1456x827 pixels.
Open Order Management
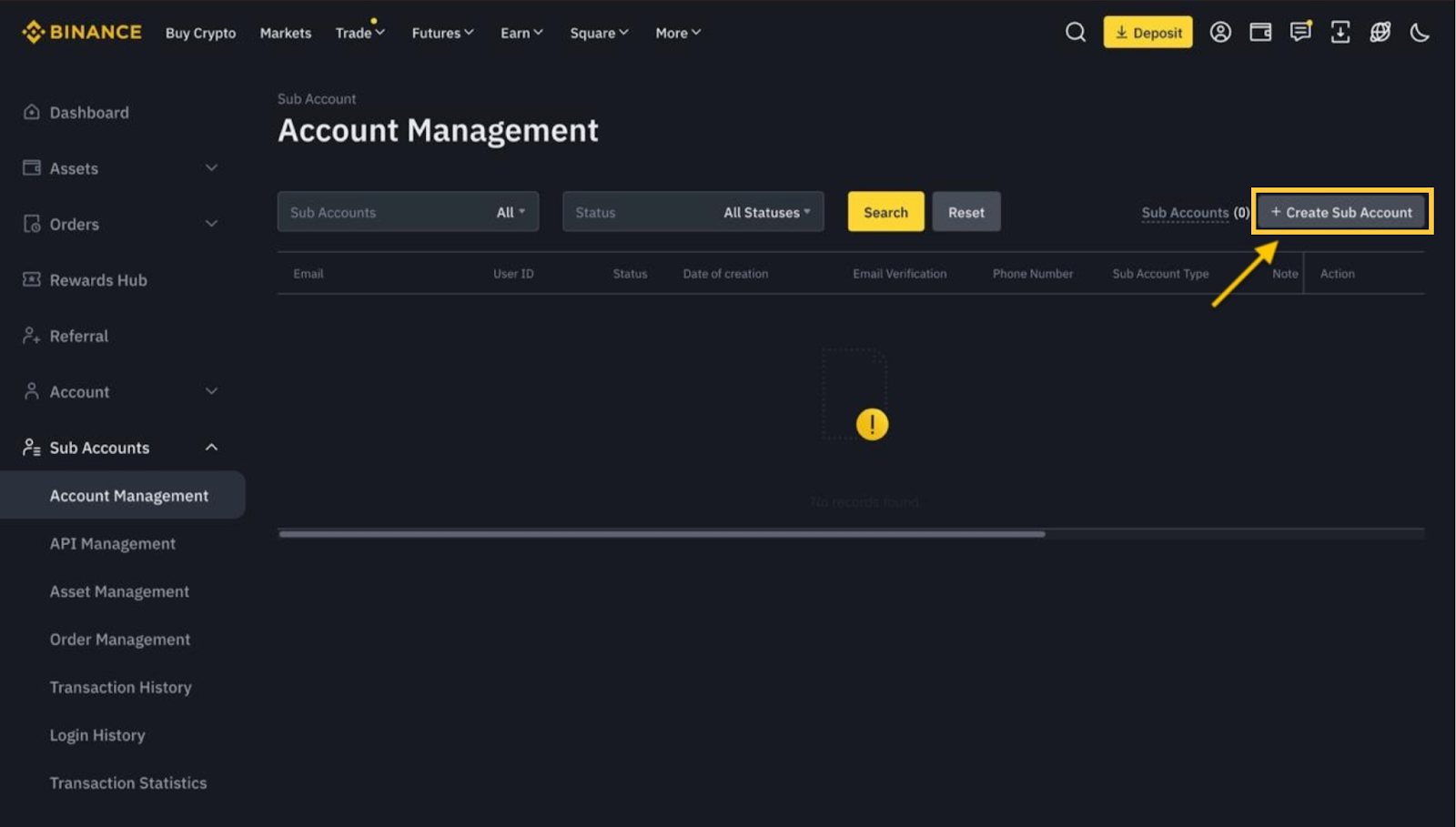point(120,640)
